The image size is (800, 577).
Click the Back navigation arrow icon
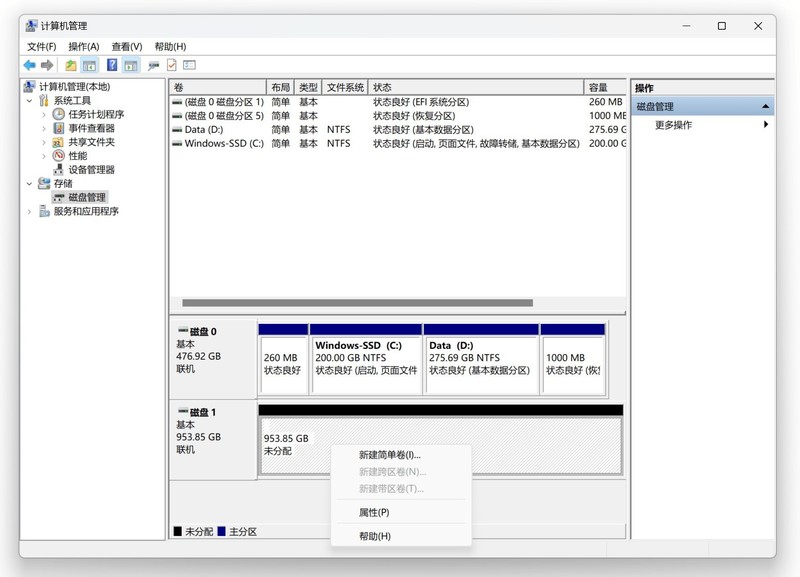[28, 65]
